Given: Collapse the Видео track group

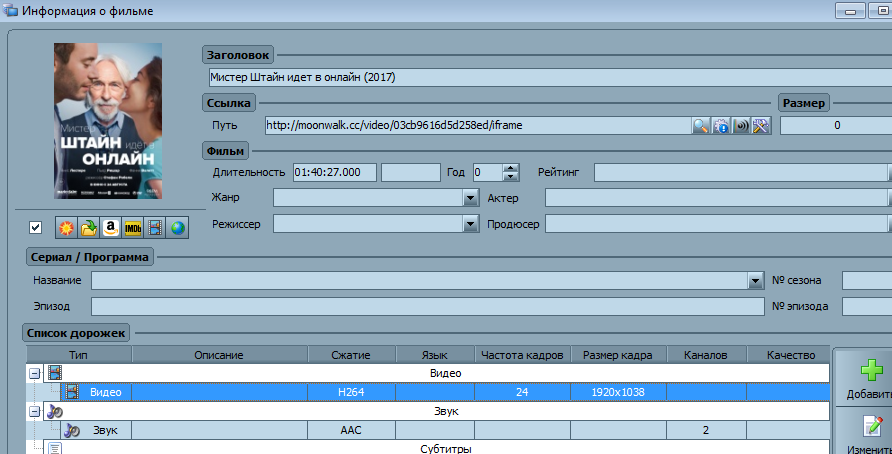Looking at the screenshot, I should point(35,373).
